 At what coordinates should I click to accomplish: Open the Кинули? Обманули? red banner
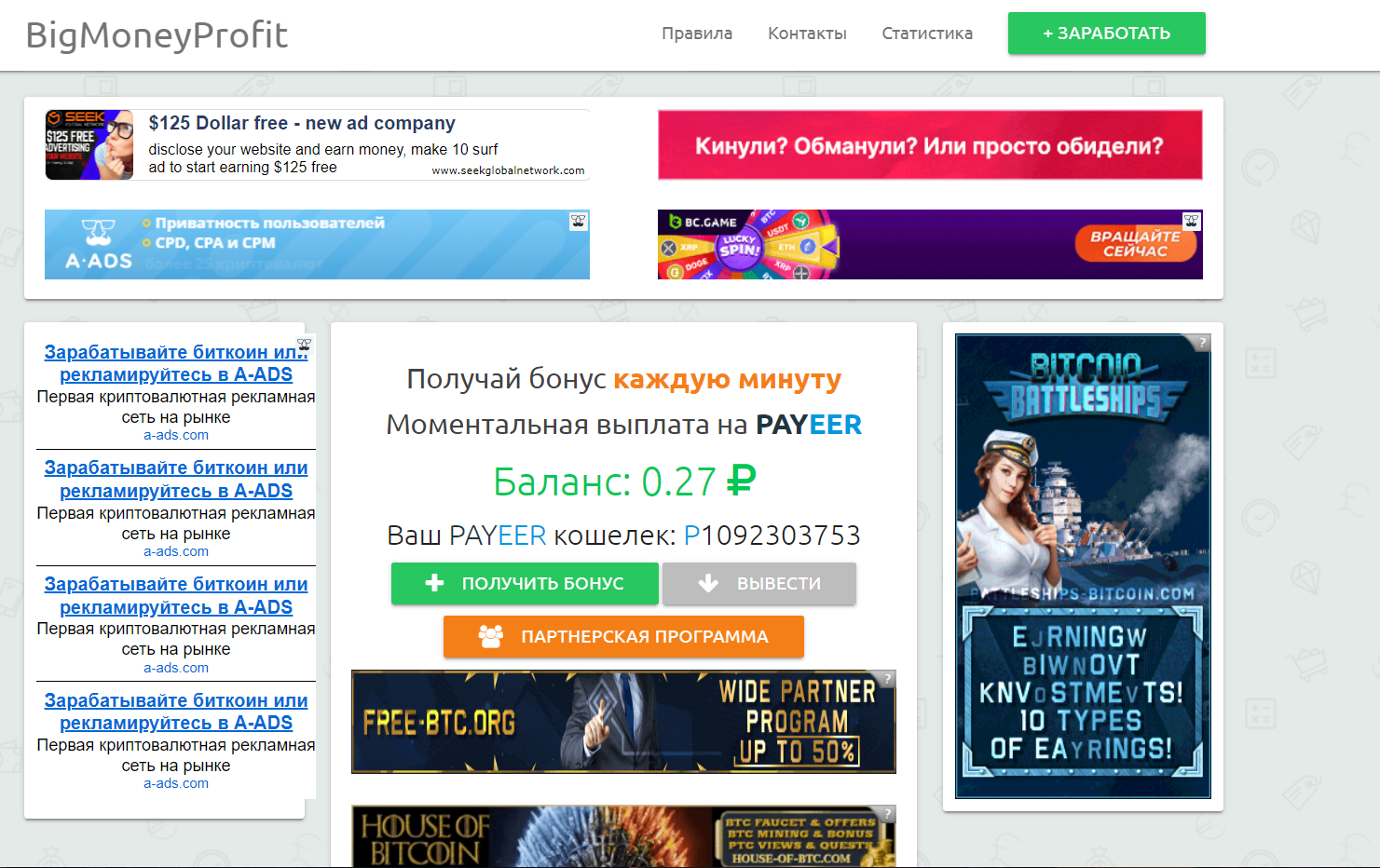(930, 145)
